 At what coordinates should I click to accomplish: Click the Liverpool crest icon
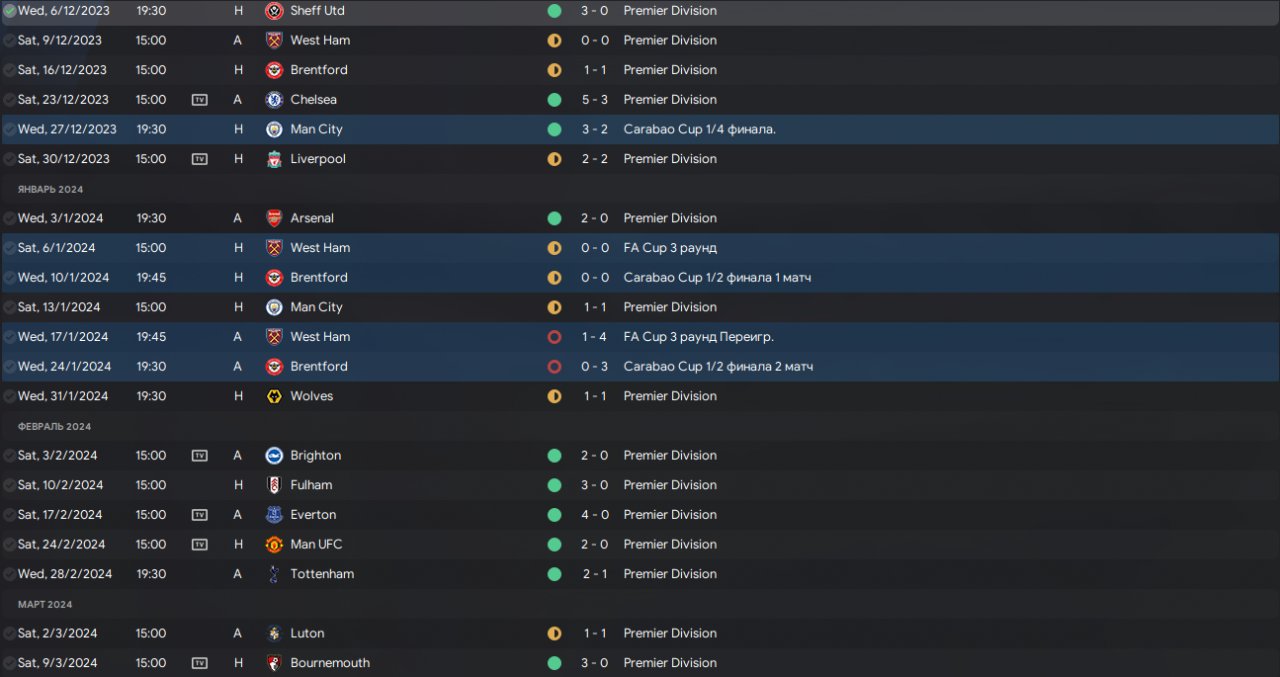pyautogui.click(x=274, y=159)
